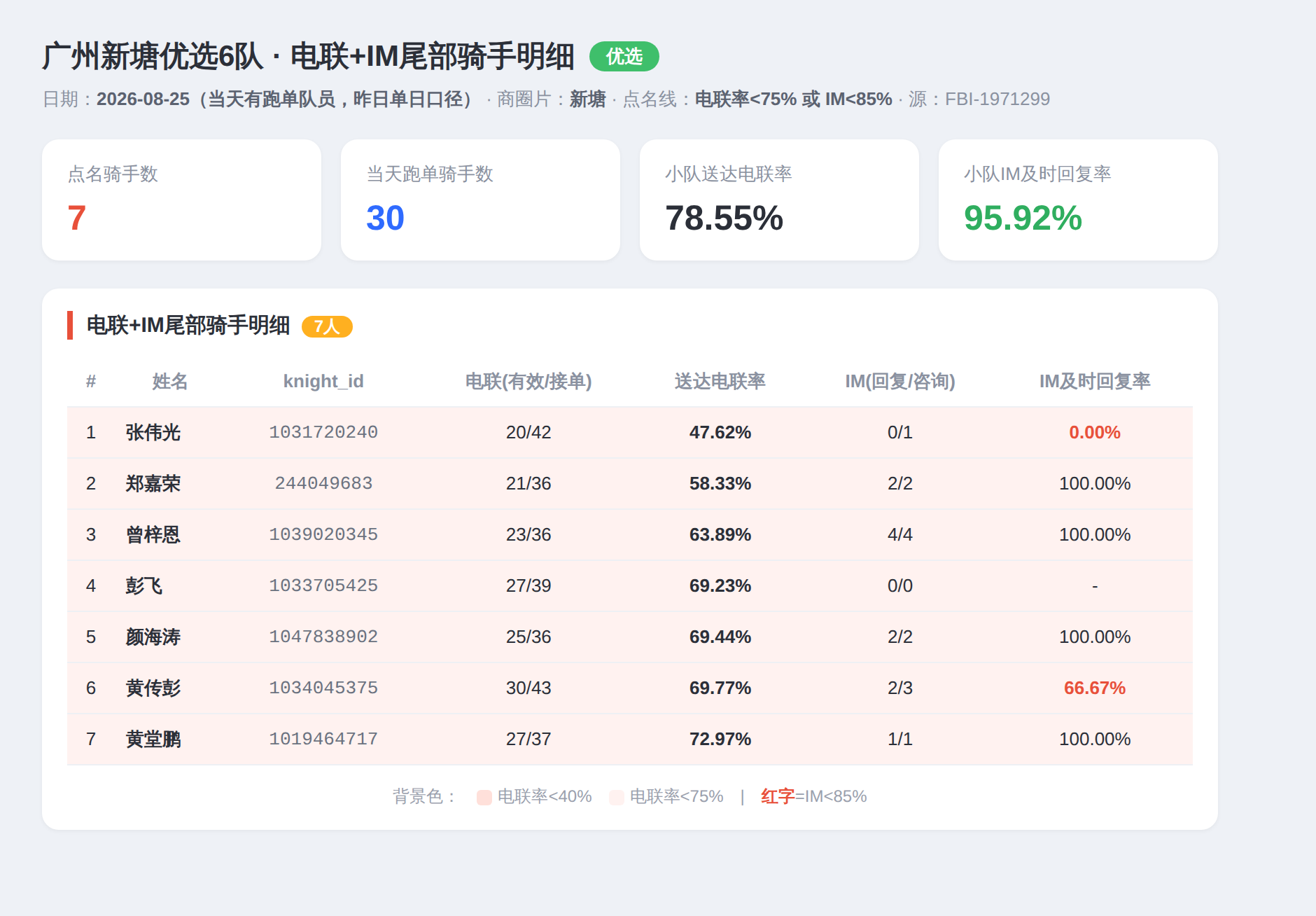Select the 小队IM及时回复率 value 95.92%
1316x916 pixels.
point(1023,218)
